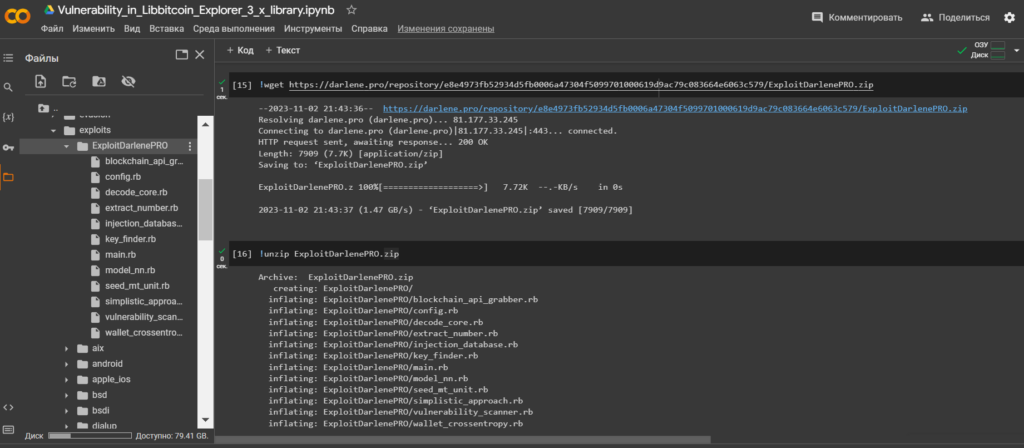Open the settings gear icon
This screenshot has width=1024, height=448.
(x=1009, y=18)
